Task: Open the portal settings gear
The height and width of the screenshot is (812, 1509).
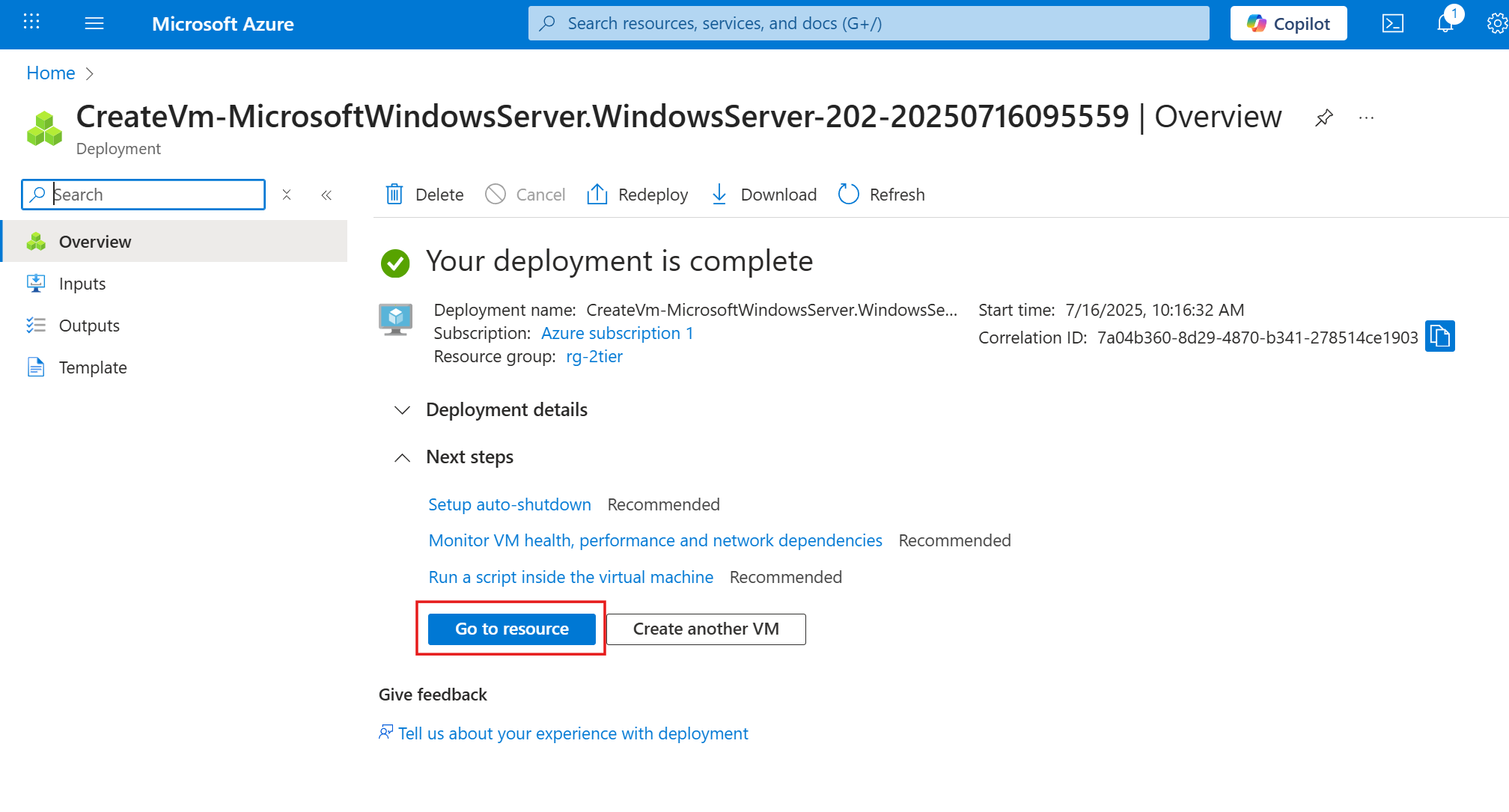Action: (x=1496, y=23)
